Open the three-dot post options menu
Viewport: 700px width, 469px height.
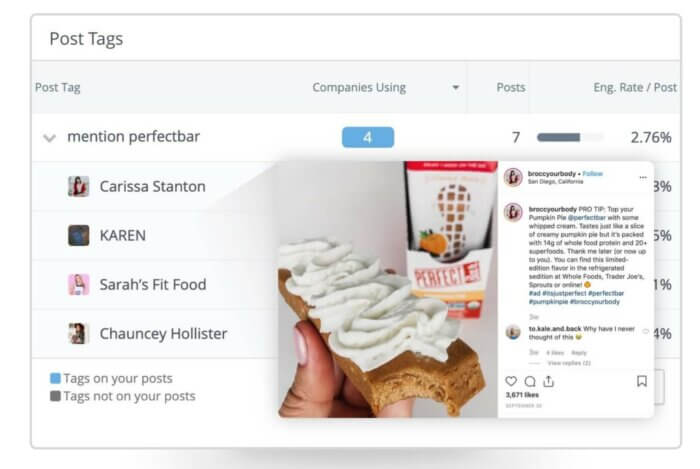coord(643,177)
